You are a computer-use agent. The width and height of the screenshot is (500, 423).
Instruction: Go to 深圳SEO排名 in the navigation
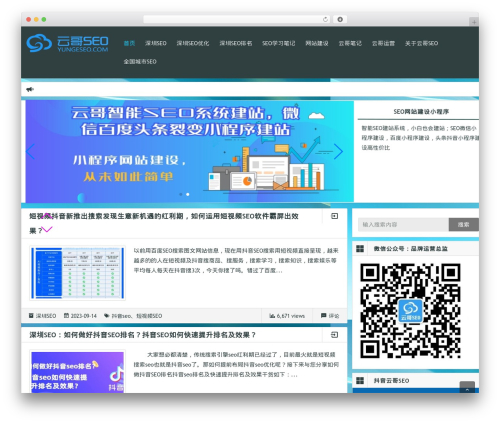(x=236, y=43)
